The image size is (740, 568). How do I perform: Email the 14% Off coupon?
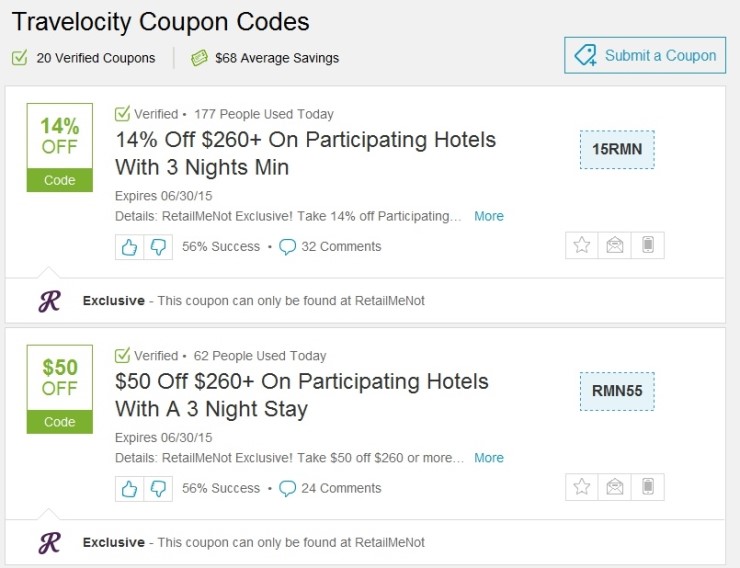[x=614, y=245]
